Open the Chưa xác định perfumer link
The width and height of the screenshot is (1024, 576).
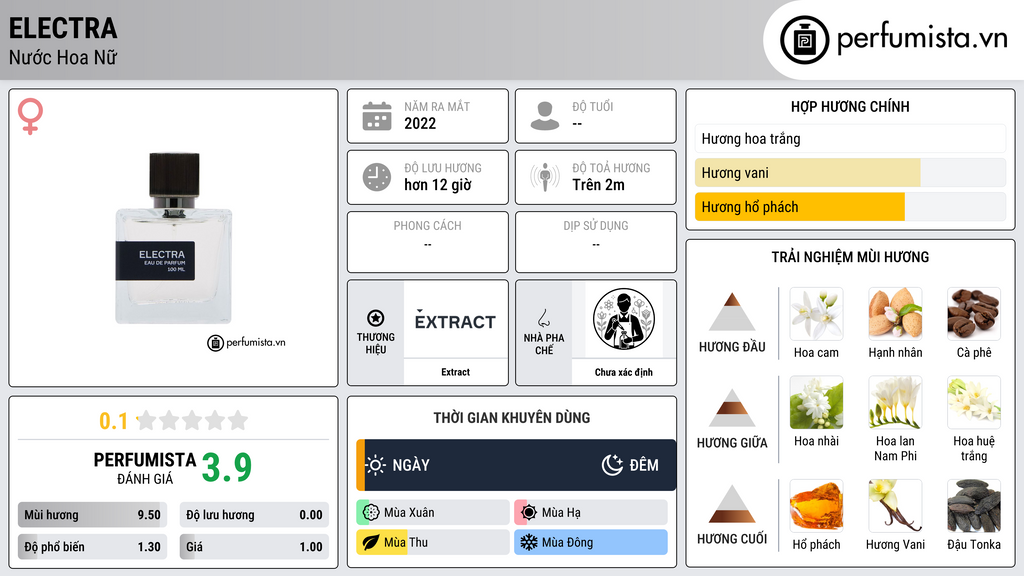click(624, 372)
